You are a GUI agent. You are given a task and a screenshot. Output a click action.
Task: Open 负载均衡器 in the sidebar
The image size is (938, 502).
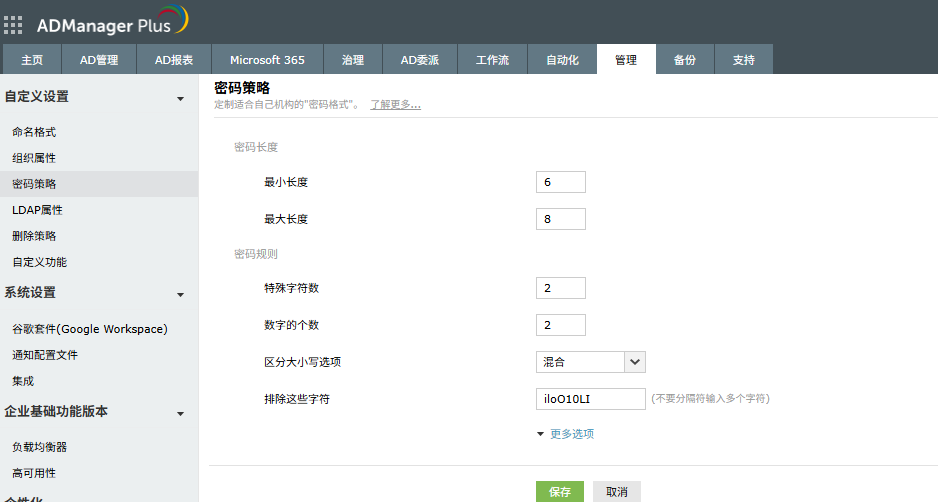point(39,447)
